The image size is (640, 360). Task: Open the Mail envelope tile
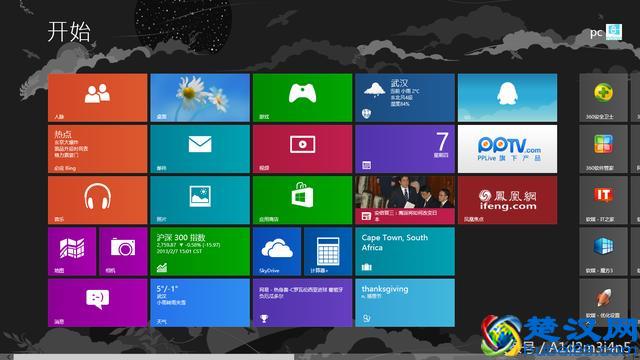point(200,149)
